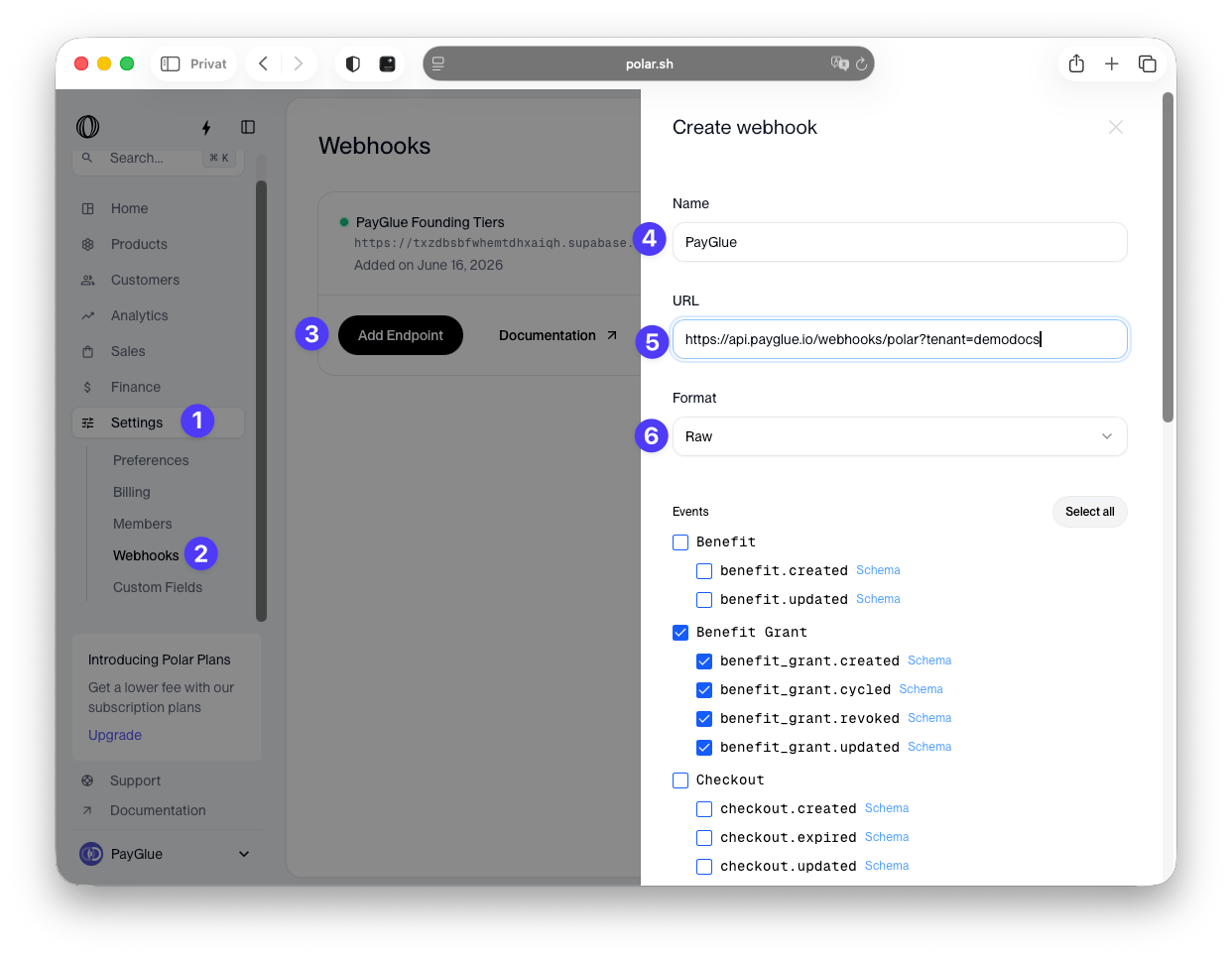Check the benefit.updated checkbox
The width and height of the screenshot is (1232, 959).
click(x=704, y=600)
